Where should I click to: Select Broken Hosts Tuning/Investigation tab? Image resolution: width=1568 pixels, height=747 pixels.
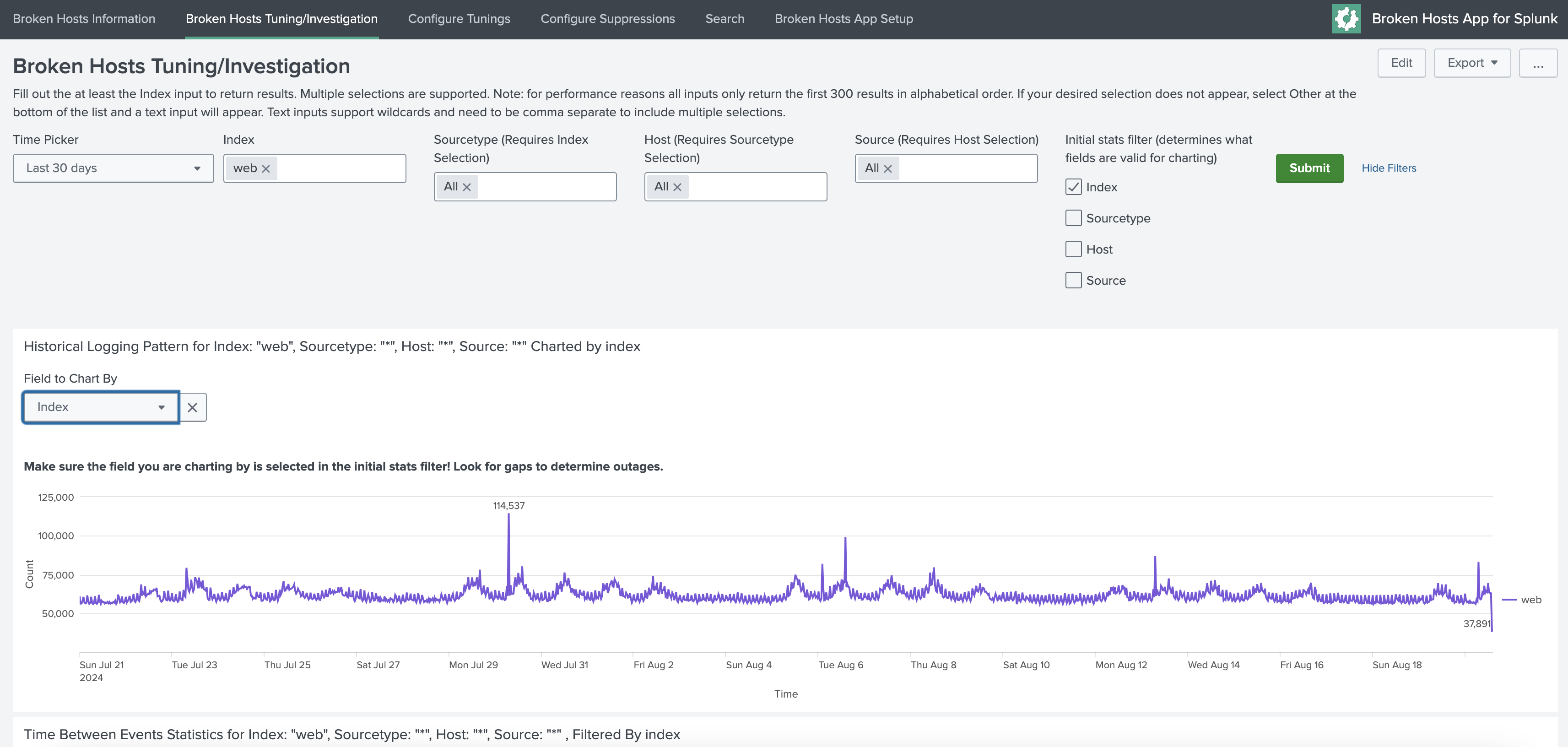pyautogui.click(x=281, y=19)
